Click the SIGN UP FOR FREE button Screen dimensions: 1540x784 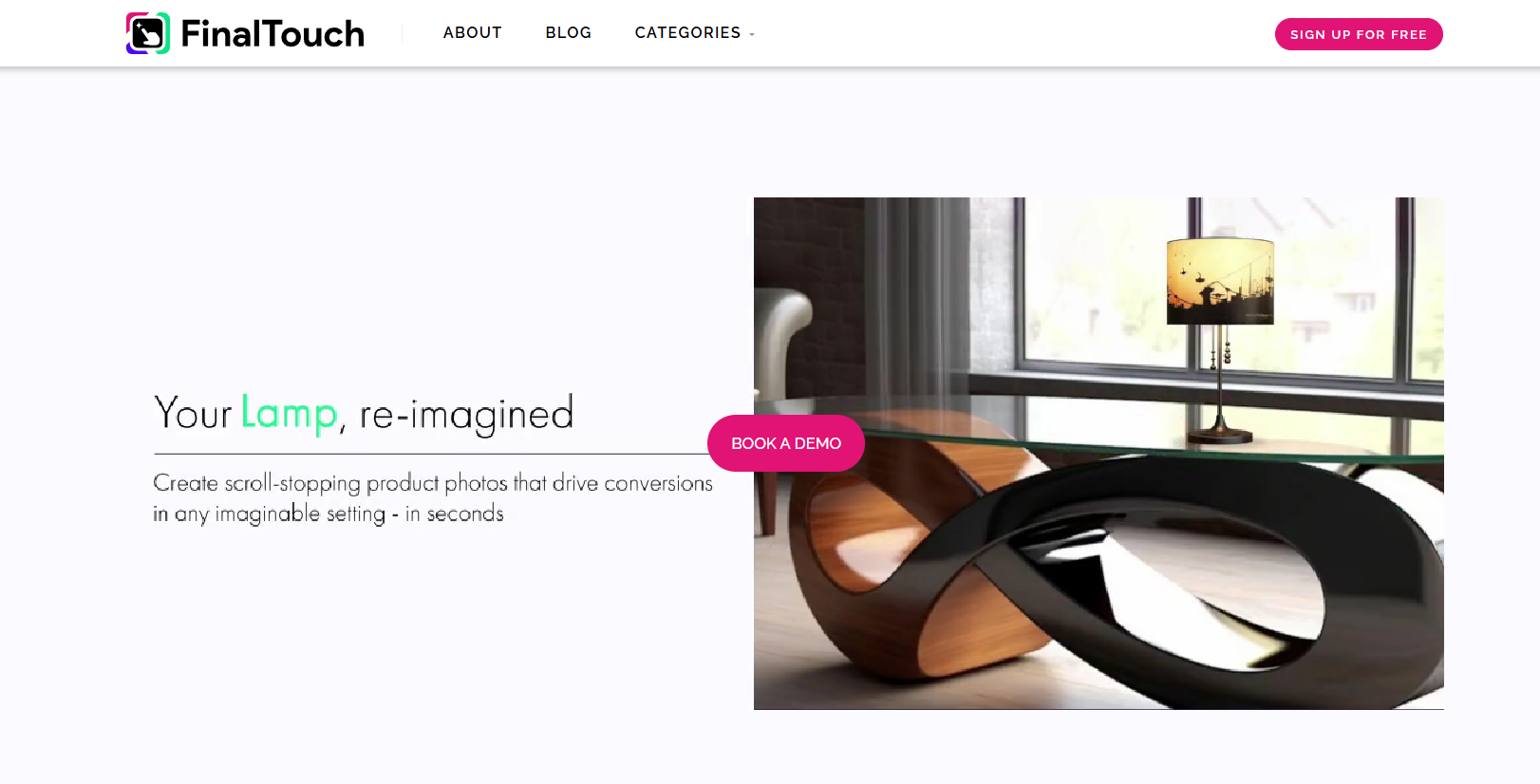click(1359, 34)
